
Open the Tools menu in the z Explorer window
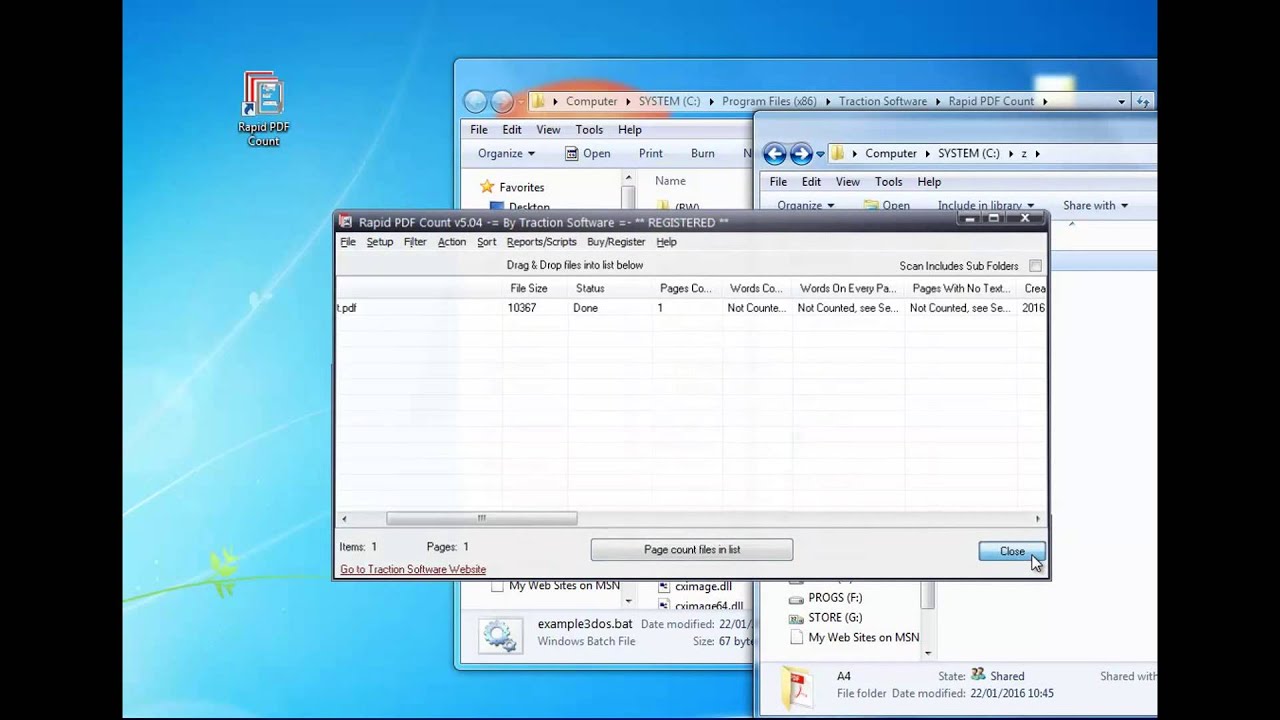[889, 181]
